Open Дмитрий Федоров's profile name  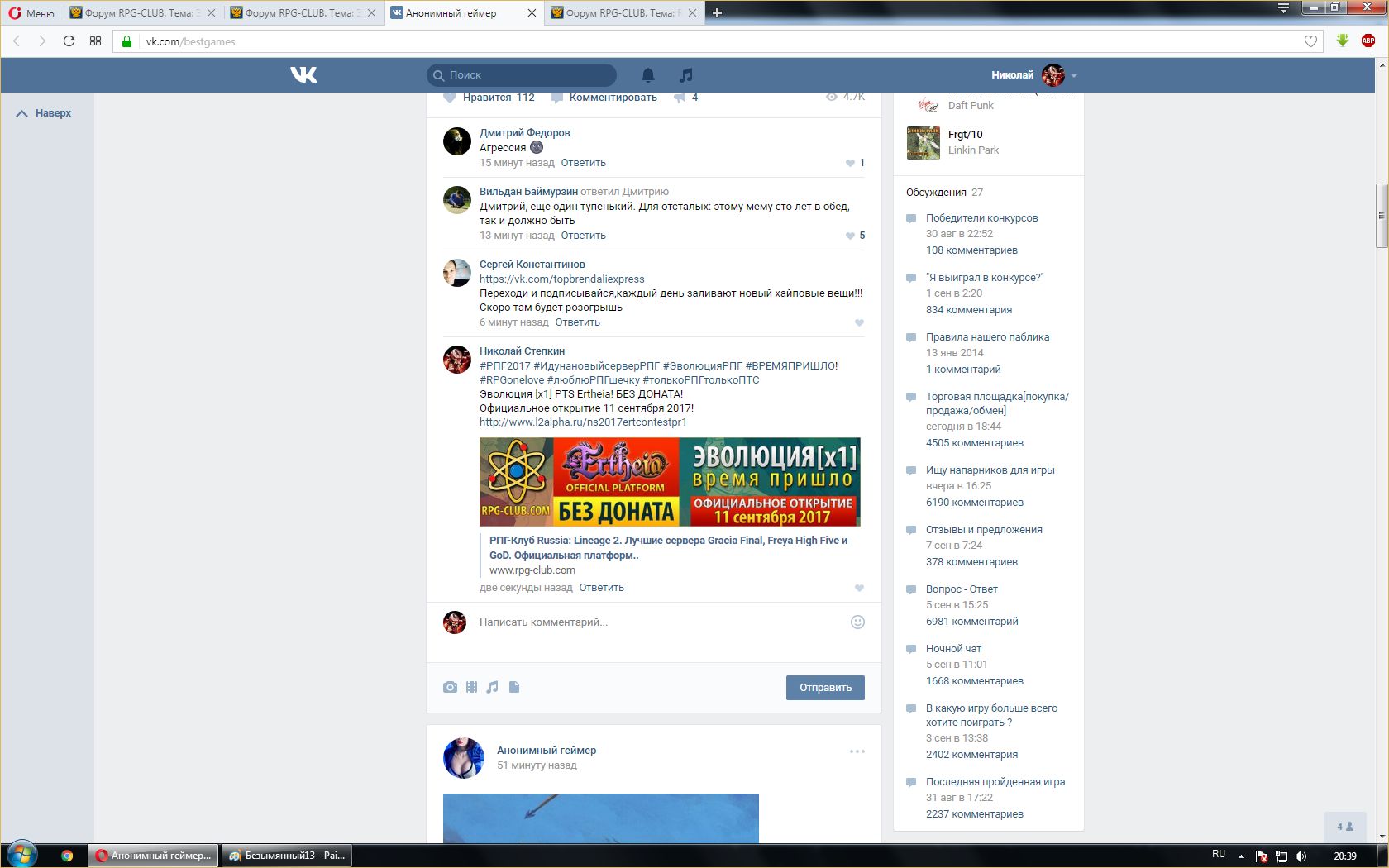[524, 133]
